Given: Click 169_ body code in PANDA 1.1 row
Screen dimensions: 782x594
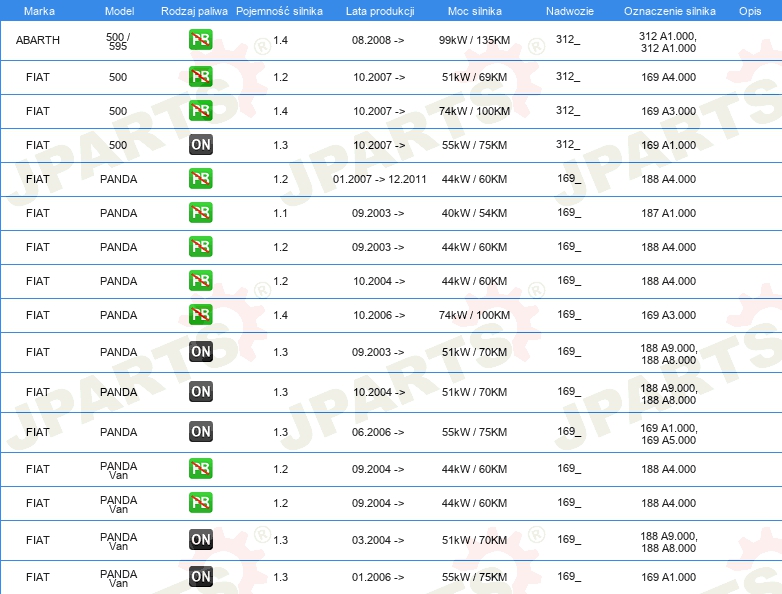Looking at the screenshot, I should click(569, 212).
